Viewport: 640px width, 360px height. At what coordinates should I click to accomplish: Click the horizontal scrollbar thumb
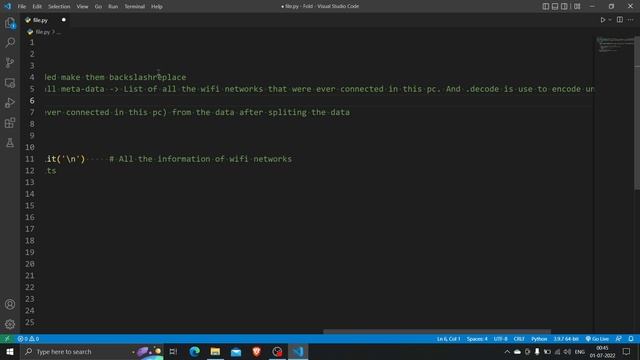[x=437, y=331]
